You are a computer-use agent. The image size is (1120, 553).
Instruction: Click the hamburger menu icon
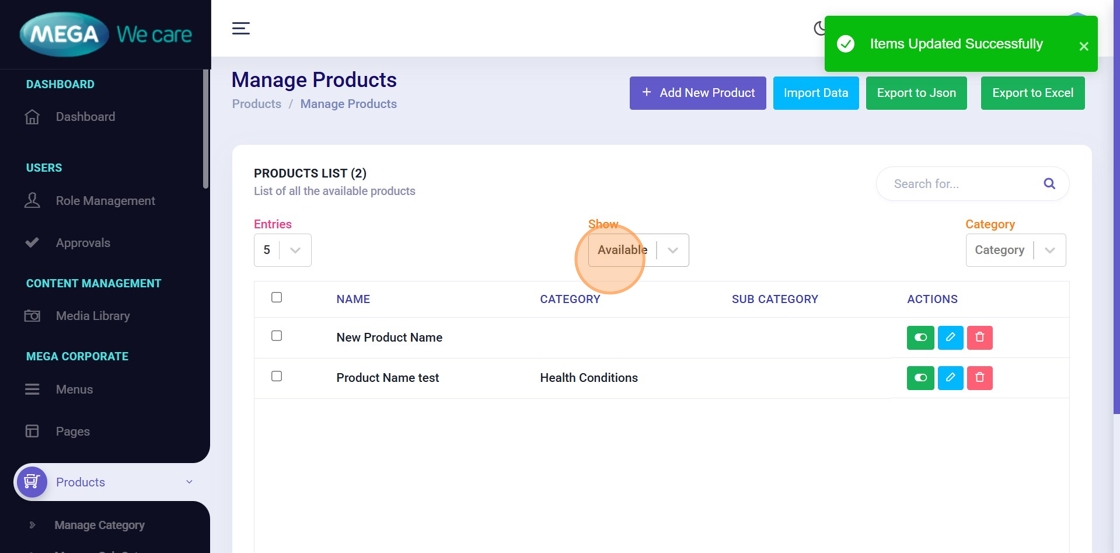point(241,28)
